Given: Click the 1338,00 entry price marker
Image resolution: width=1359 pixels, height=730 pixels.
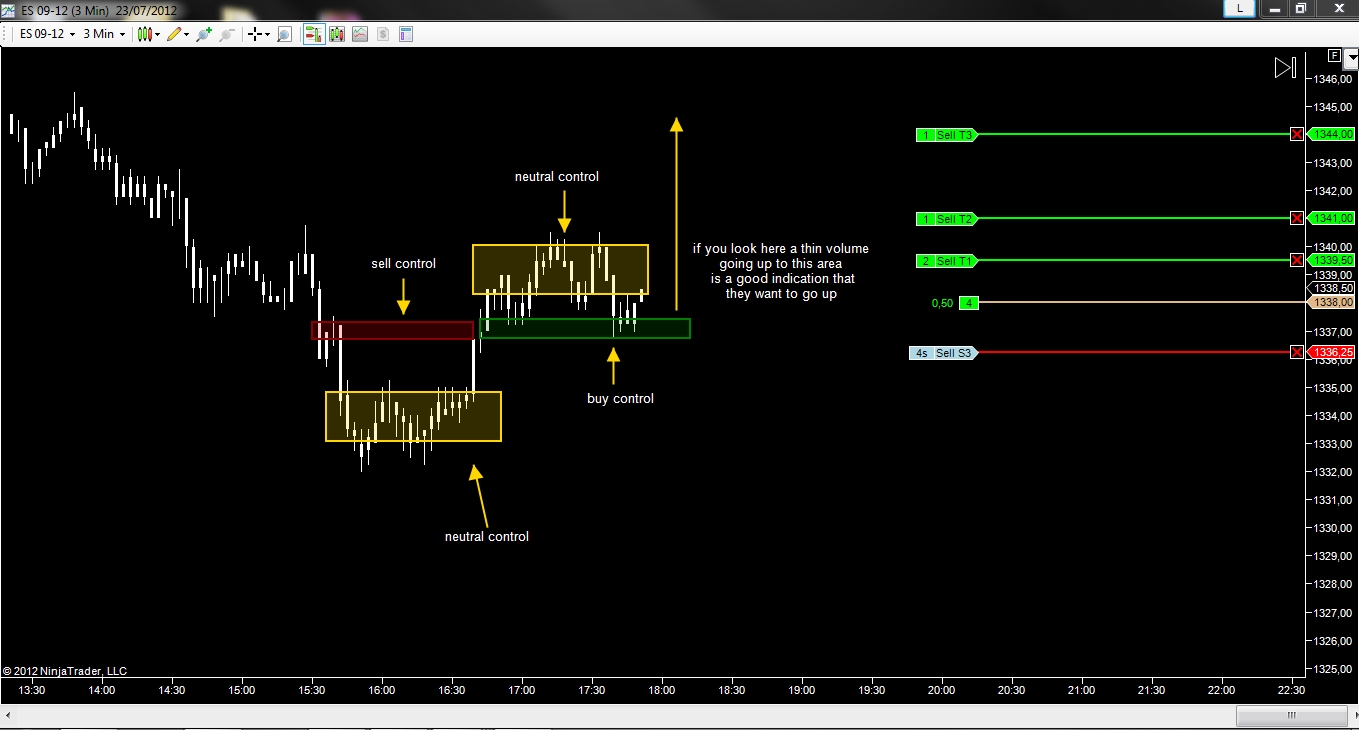Looking at the screenshot, I should pyautogui.click(x=1332, y=302).
